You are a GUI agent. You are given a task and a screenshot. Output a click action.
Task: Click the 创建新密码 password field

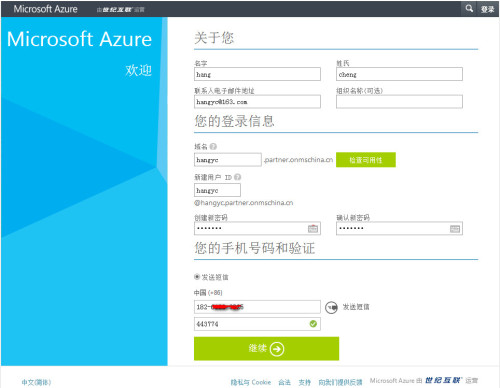coord(257,228)
